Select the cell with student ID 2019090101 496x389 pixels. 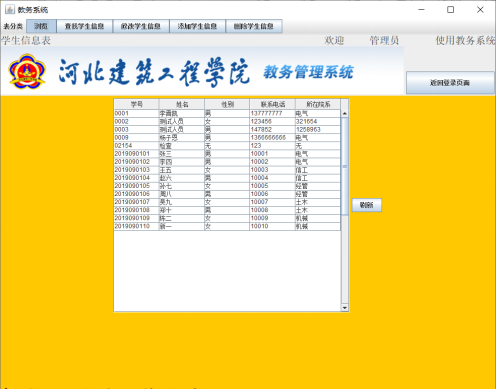coord(136,154)
